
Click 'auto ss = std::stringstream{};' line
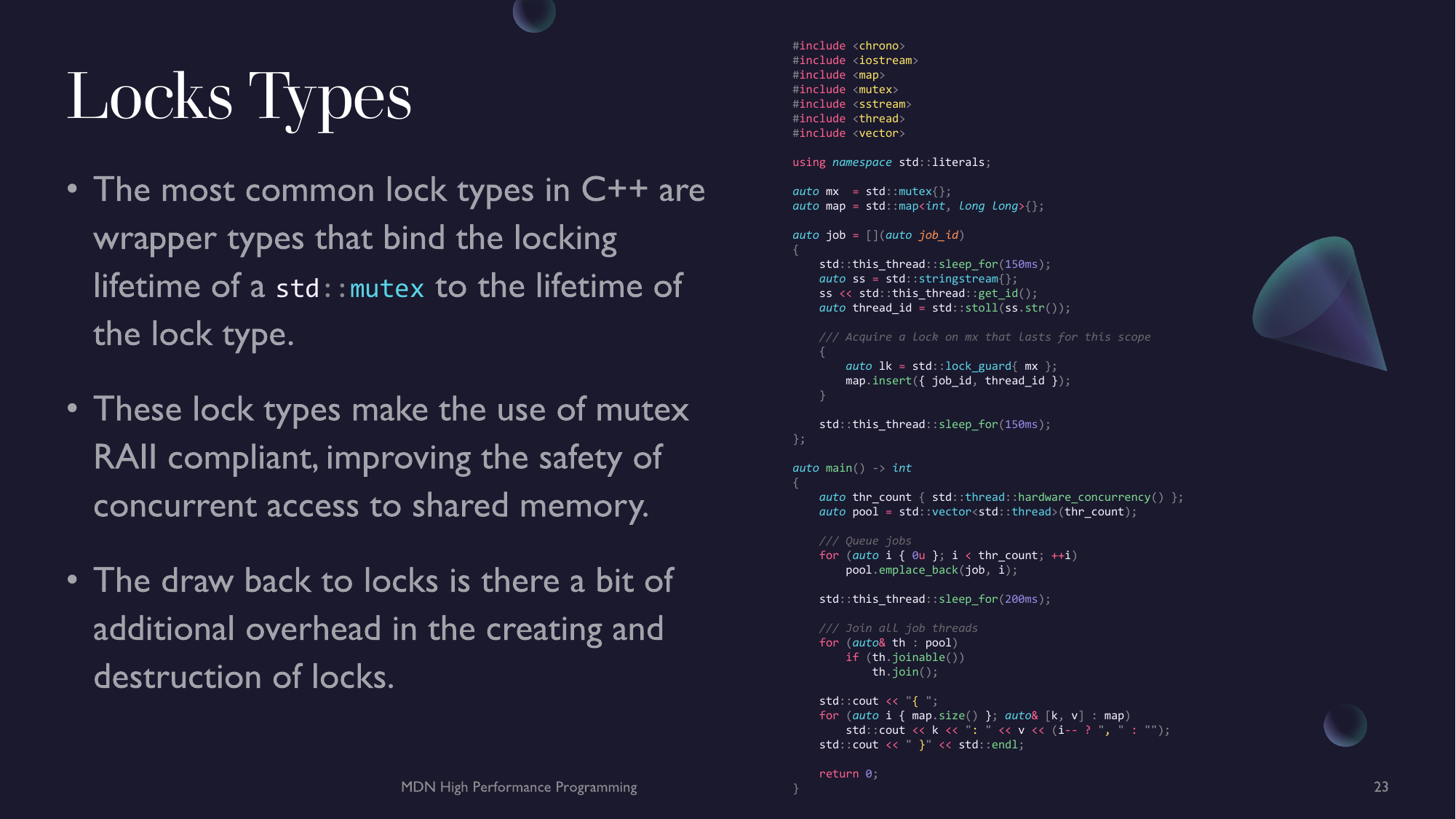pyautogui.click(x=918, y=279)
